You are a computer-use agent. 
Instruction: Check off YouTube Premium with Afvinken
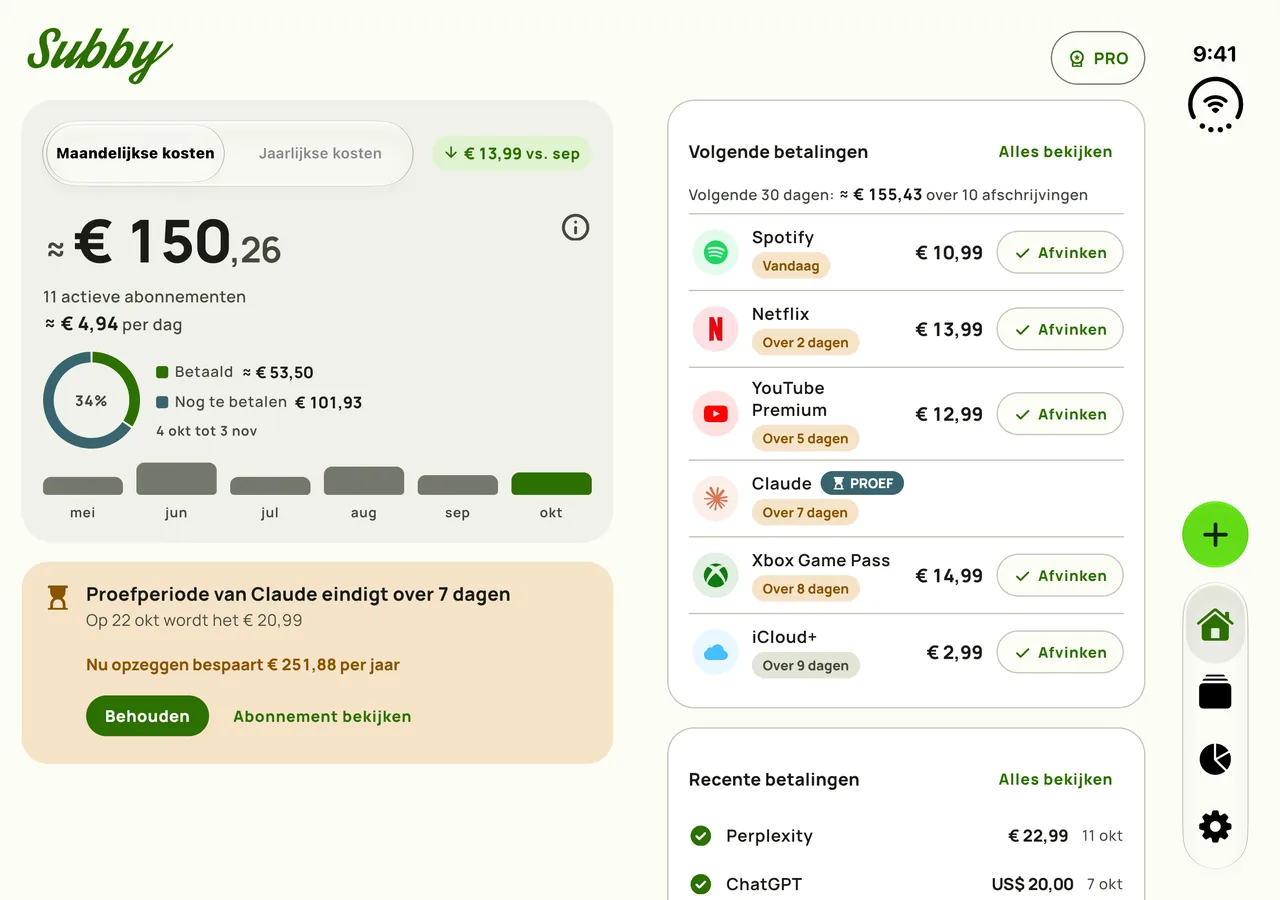click(x=1060, y=414)
